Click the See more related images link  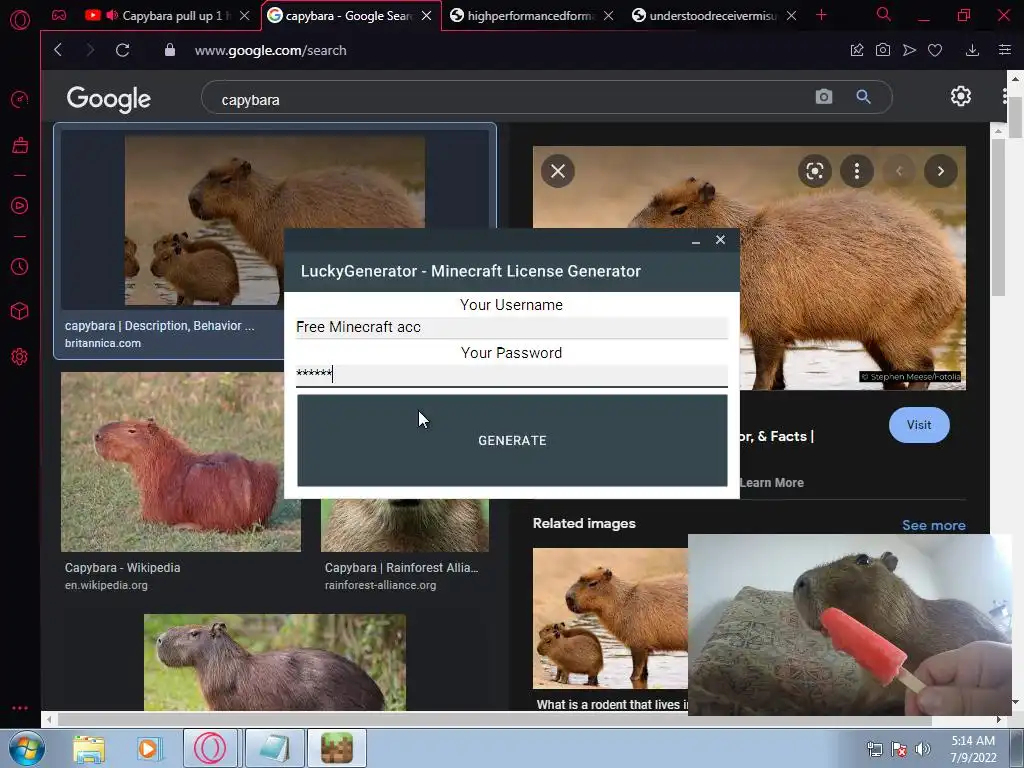click(x=933, y=525)
